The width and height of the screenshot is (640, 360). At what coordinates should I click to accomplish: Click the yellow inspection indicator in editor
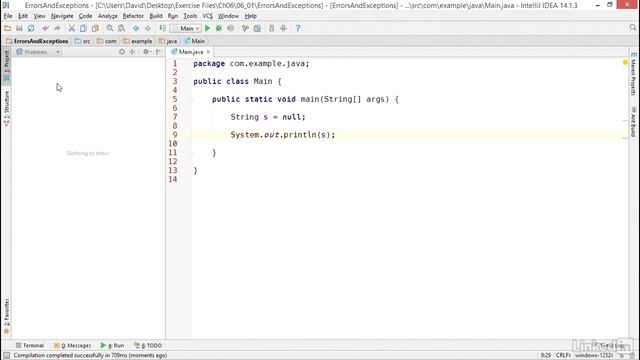coord(625,62)
